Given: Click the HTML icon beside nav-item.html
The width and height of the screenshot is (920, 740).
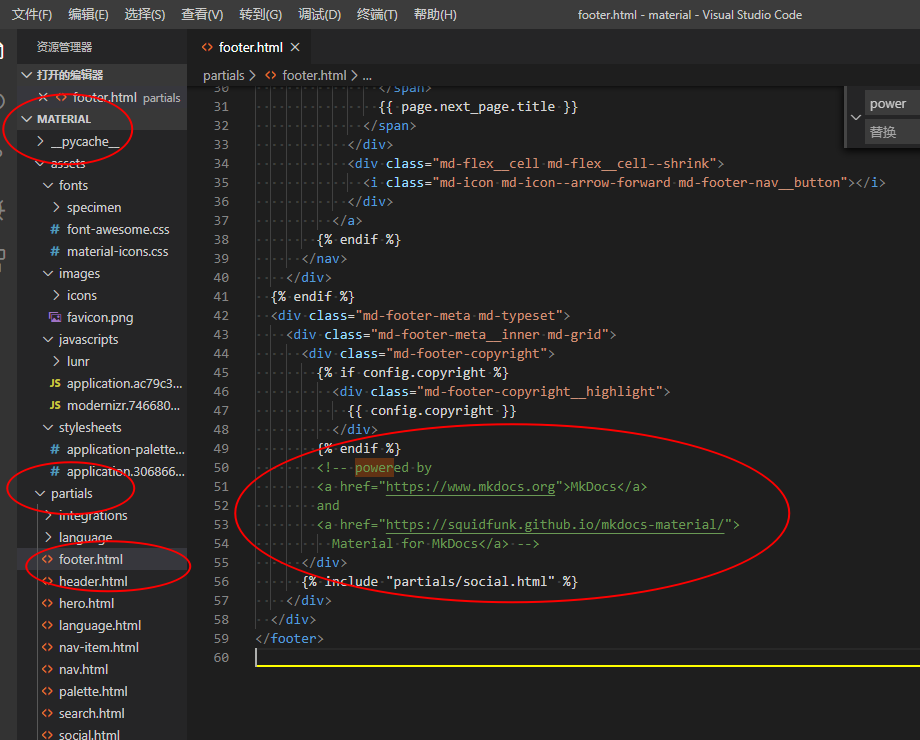Looking at the screenshot, I should pyautogui.click(x=47, y=647).
